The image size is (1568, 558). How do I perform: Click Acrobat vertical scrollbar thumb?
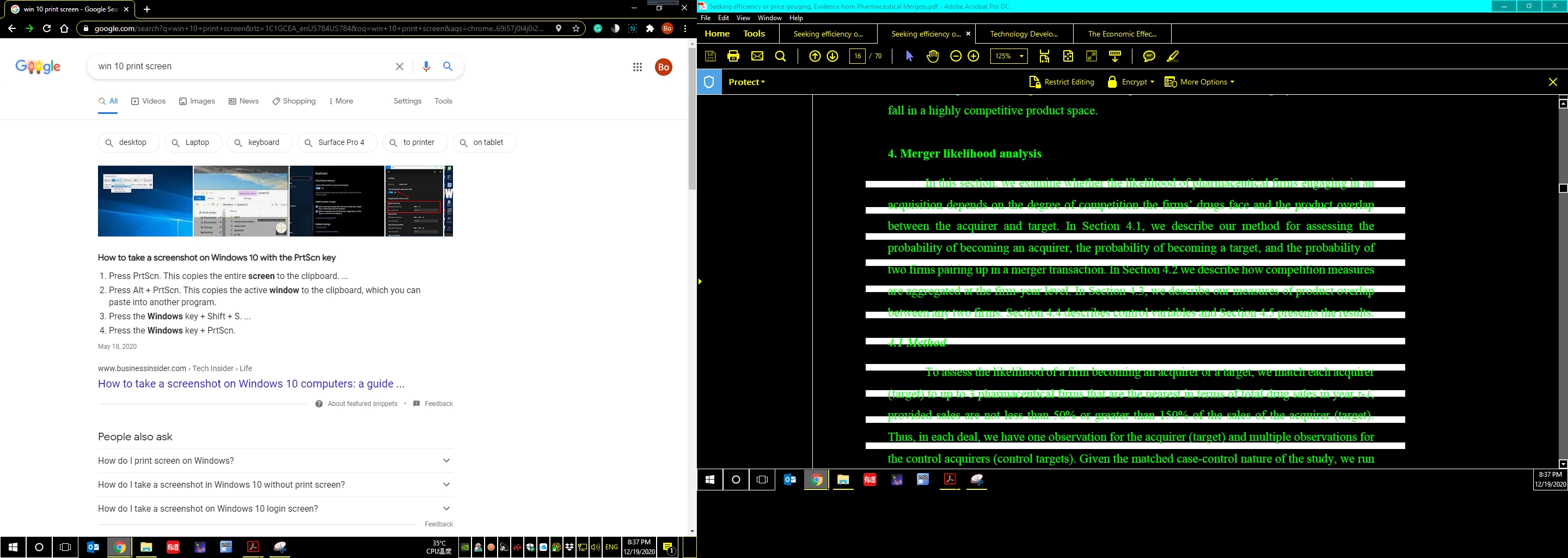[x=1563, y=188]
